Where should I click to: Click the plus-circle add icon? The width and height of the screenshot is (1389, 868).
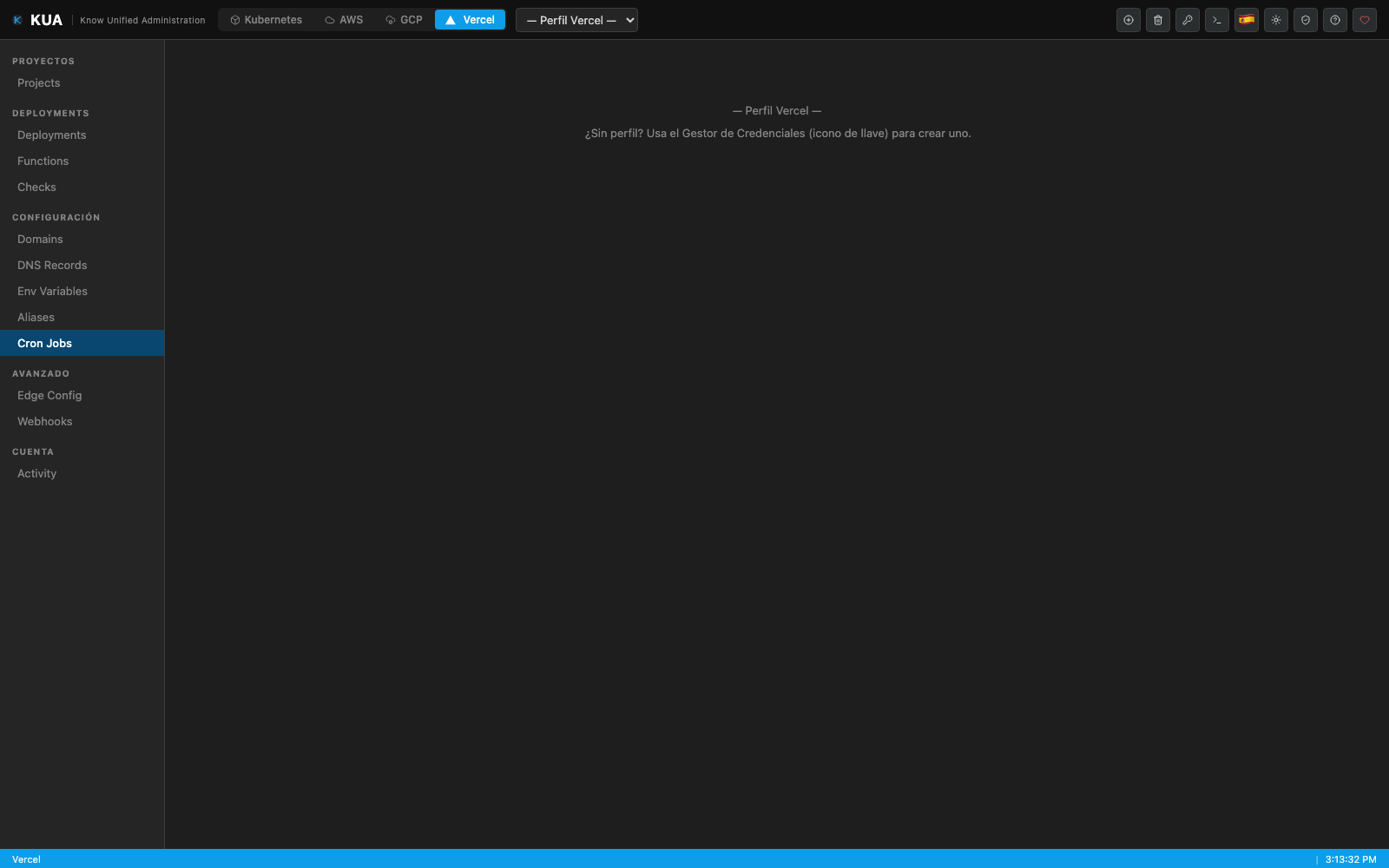(x=1129, y=20)
